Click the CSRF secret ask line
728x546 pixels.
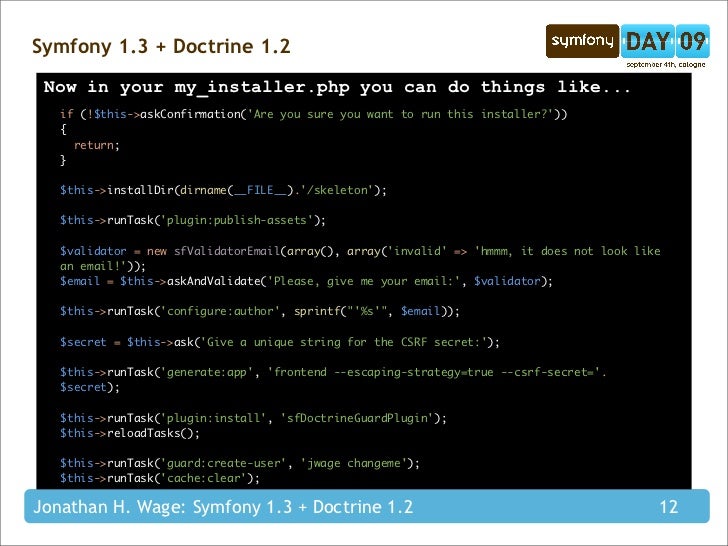[280, 342]
